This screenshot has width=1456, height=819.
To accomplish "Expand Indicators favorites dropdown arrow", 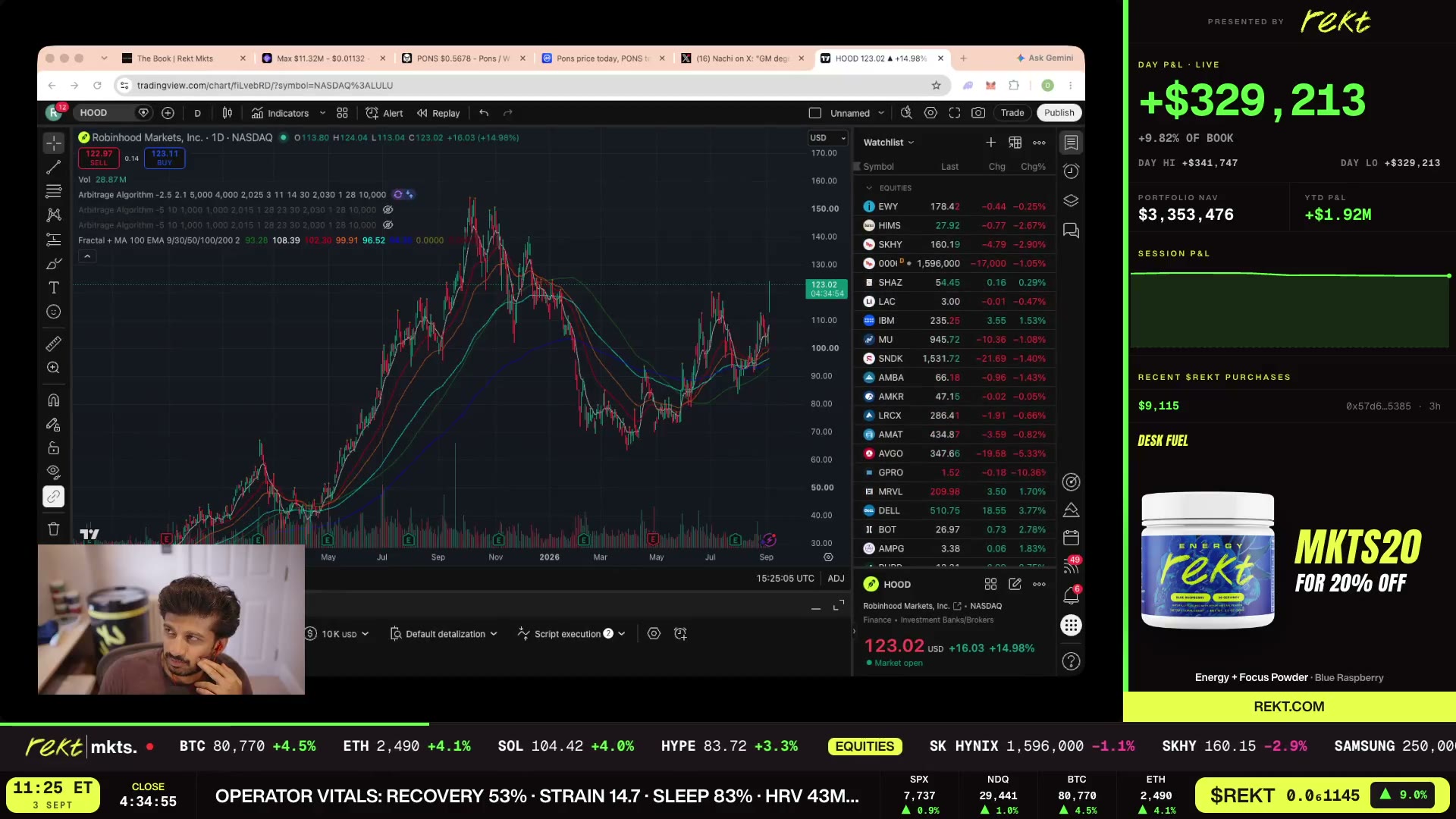I will [322, 113].
